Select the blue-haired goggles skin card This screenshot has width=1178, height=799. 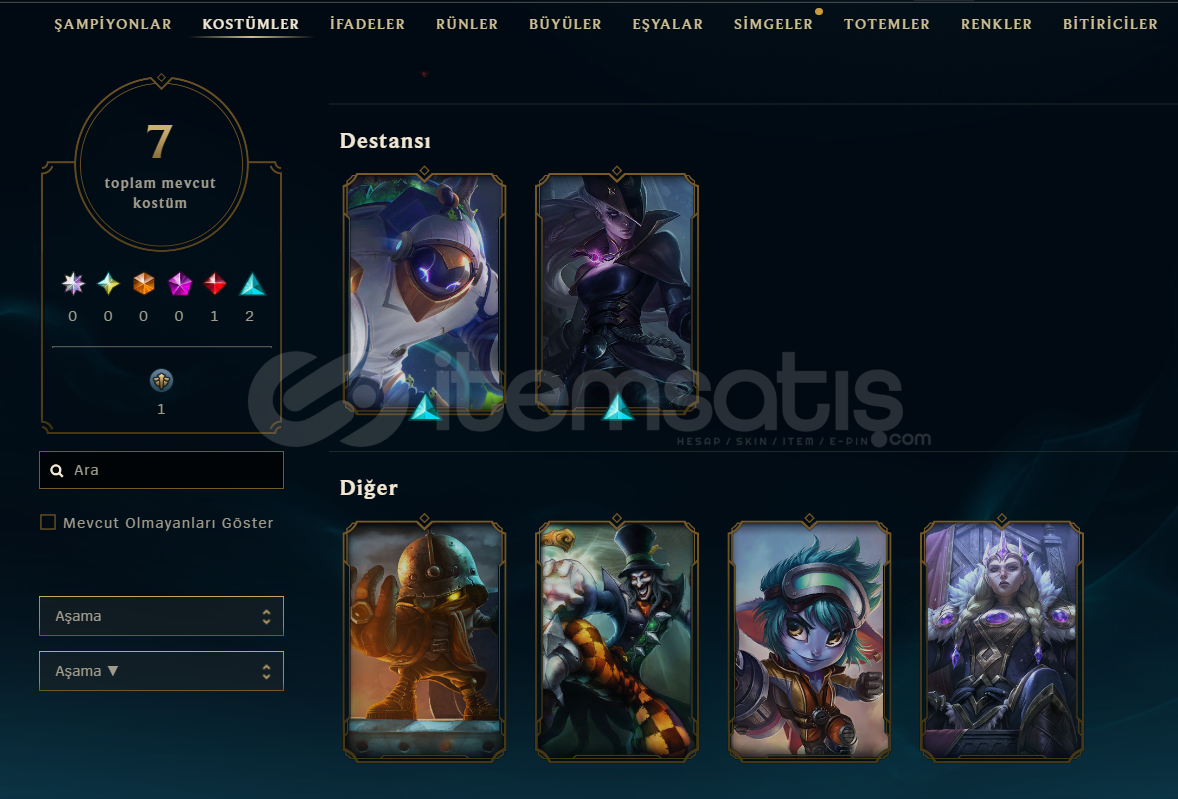click(809, 640)
